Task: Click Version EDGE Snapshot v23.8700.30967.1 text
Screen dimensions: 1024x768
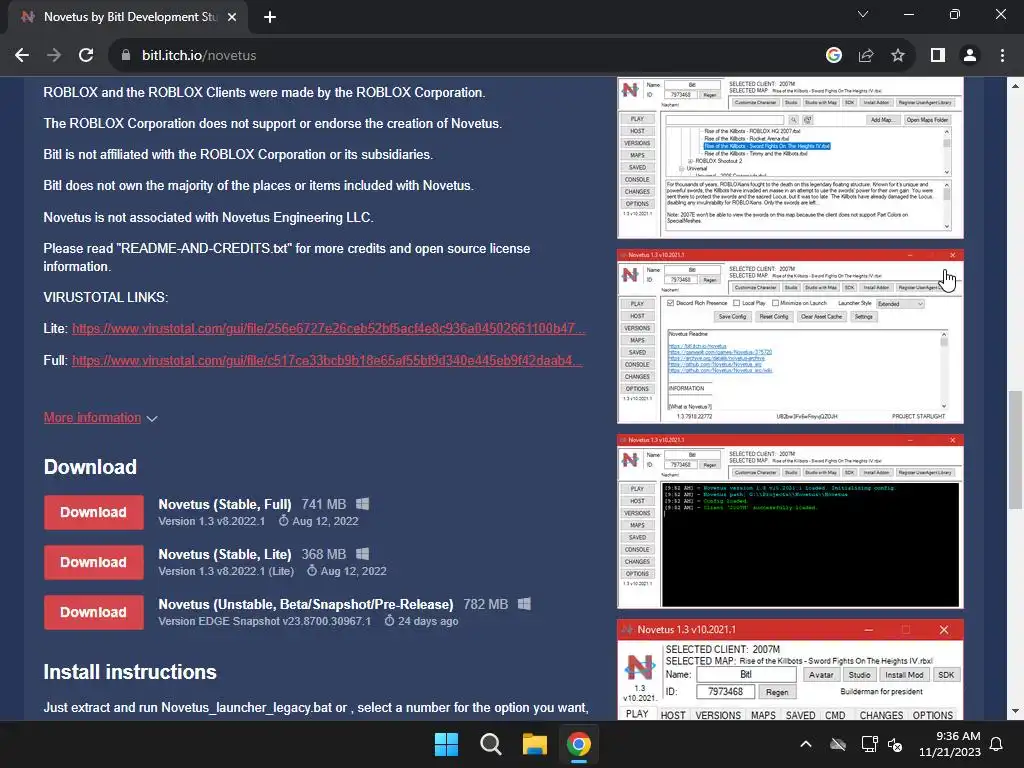Action: coord(264,621)
